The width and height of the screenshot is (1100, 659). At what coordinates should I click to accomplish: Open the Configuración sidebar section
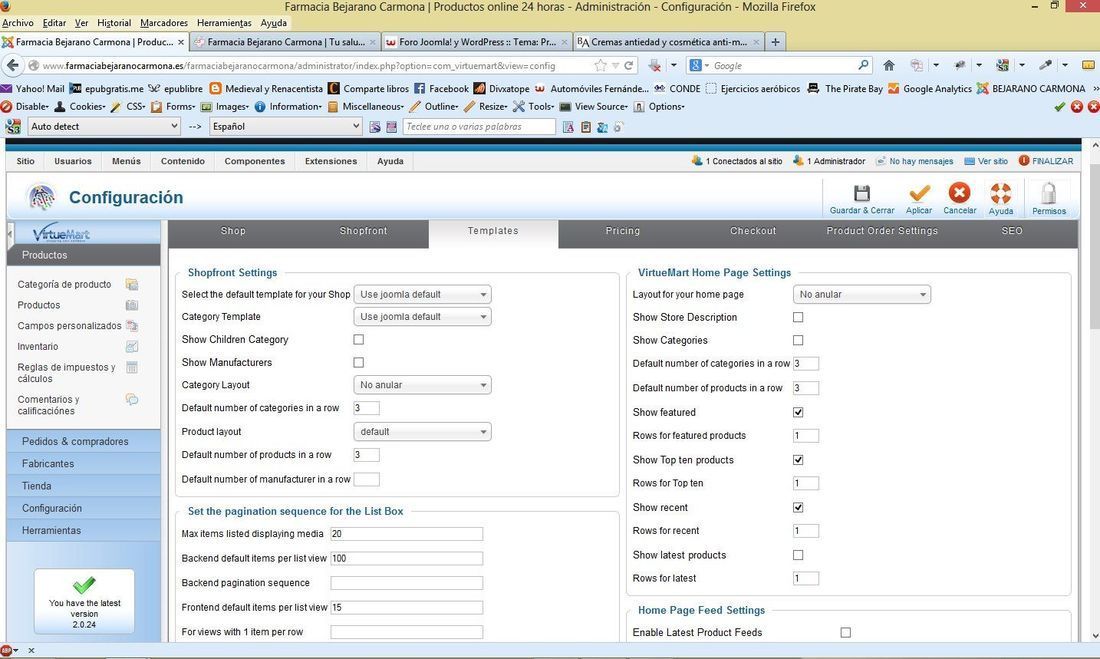83,508
